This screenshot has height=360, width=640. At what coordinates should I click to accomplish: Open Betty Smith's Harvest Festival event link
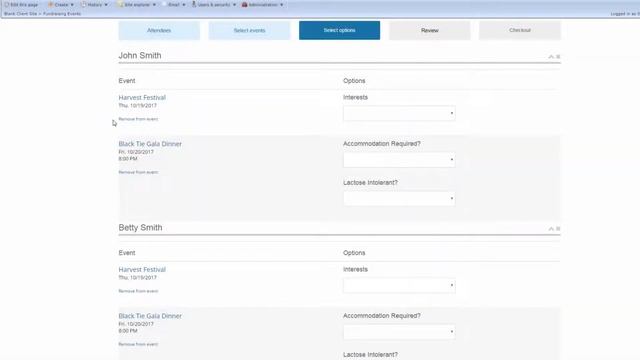point(142,270)
